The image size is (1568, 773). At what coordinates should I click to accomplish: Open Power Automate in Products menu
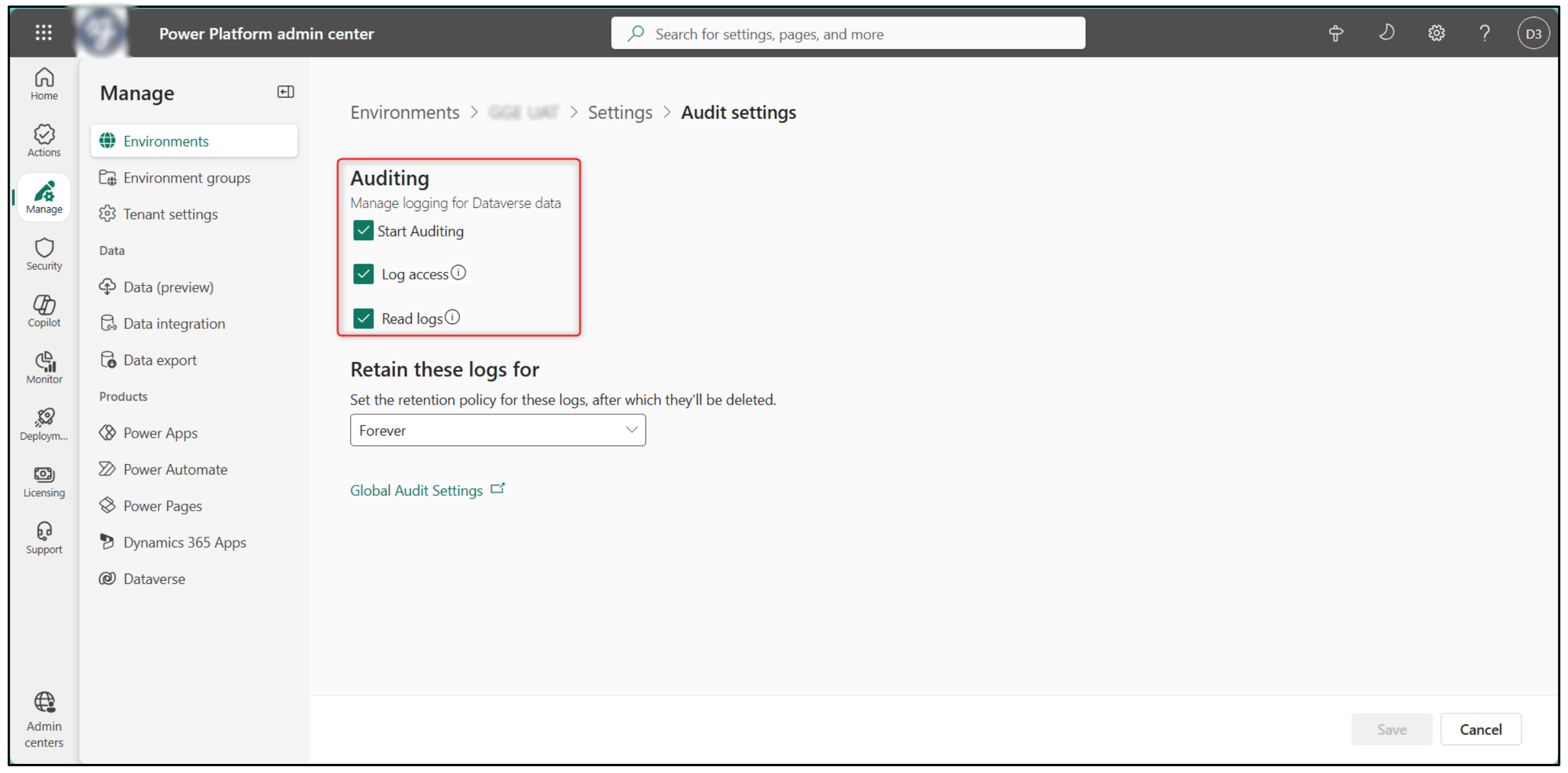(175, 469)
